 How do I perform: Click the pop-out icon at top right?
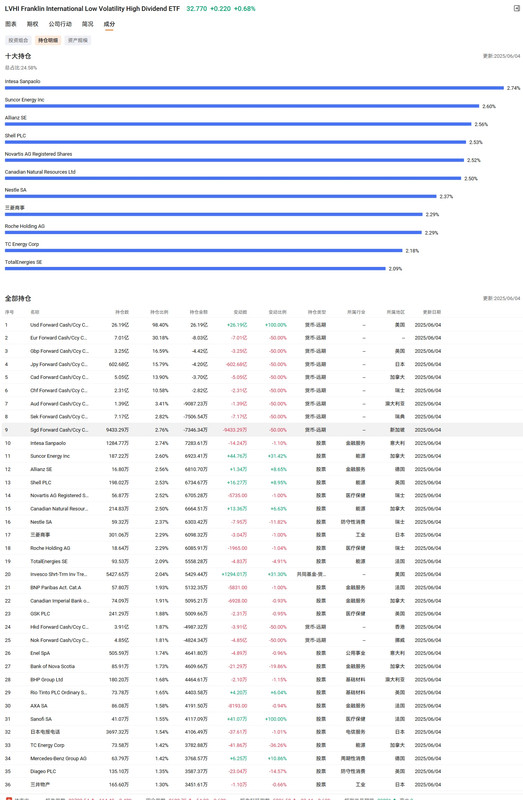[x=516, y=8]
